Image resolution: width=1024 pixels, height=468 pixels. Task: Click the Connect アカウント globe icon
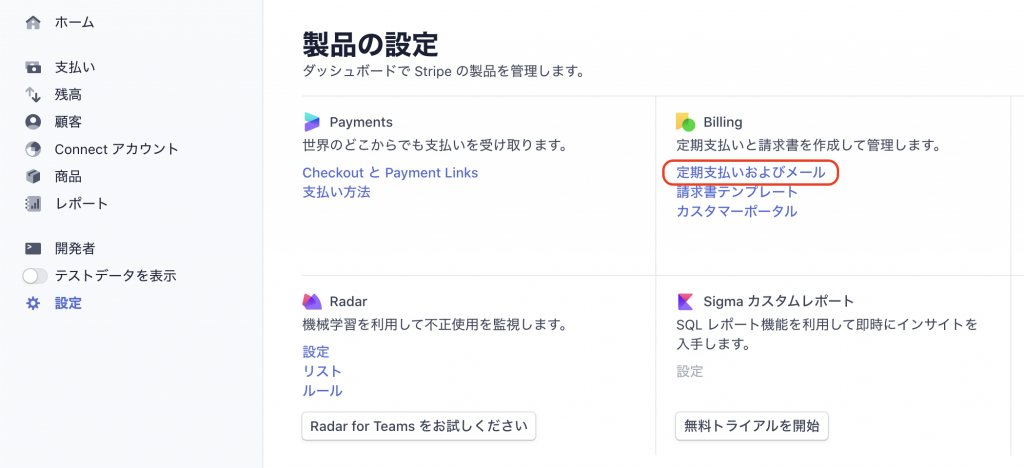(33, 149)
